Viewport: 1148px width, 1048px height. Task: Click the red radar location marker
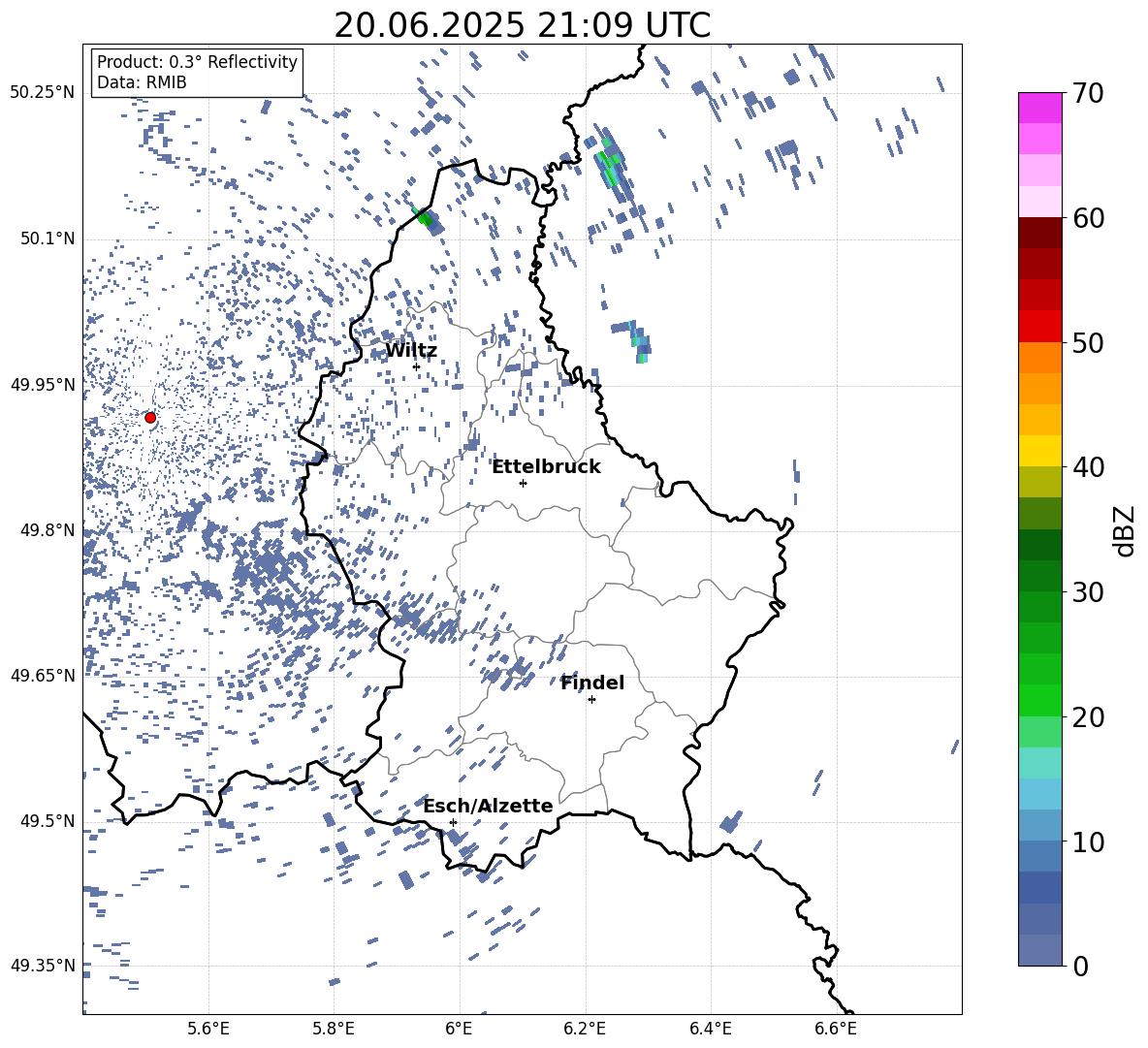coord(150,418)
